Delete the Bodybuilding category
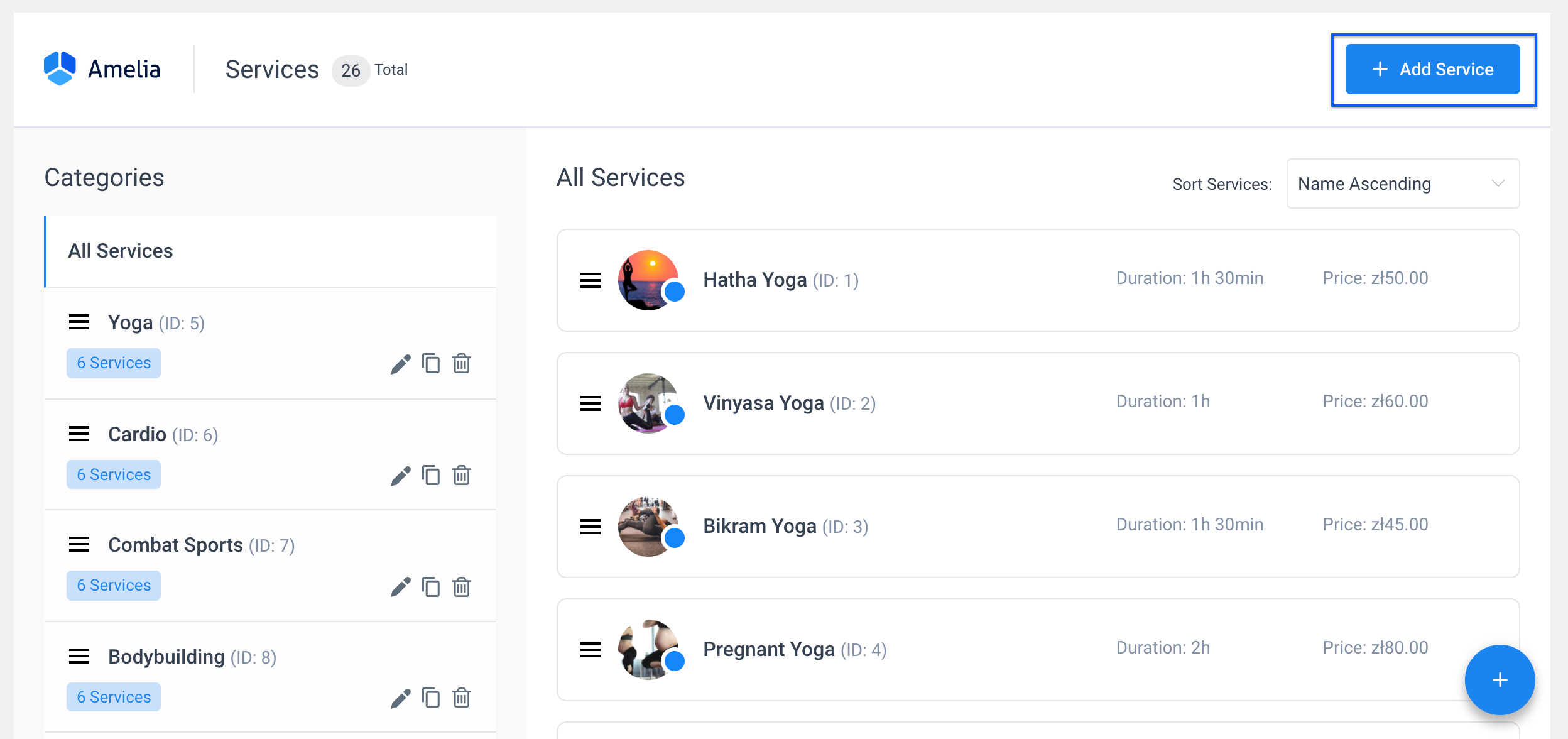This screenshot has height=739, width=1568. click(x=462, y=697)
